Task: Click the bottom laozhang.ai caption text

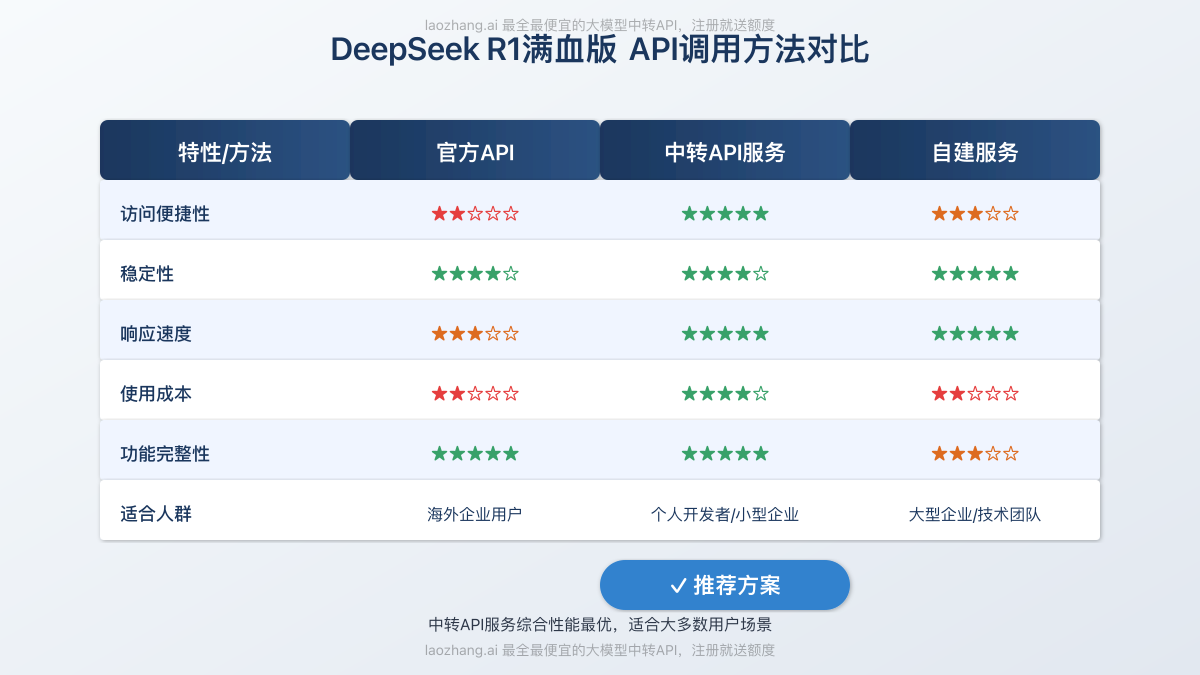Action: click(x=600, y=650)
